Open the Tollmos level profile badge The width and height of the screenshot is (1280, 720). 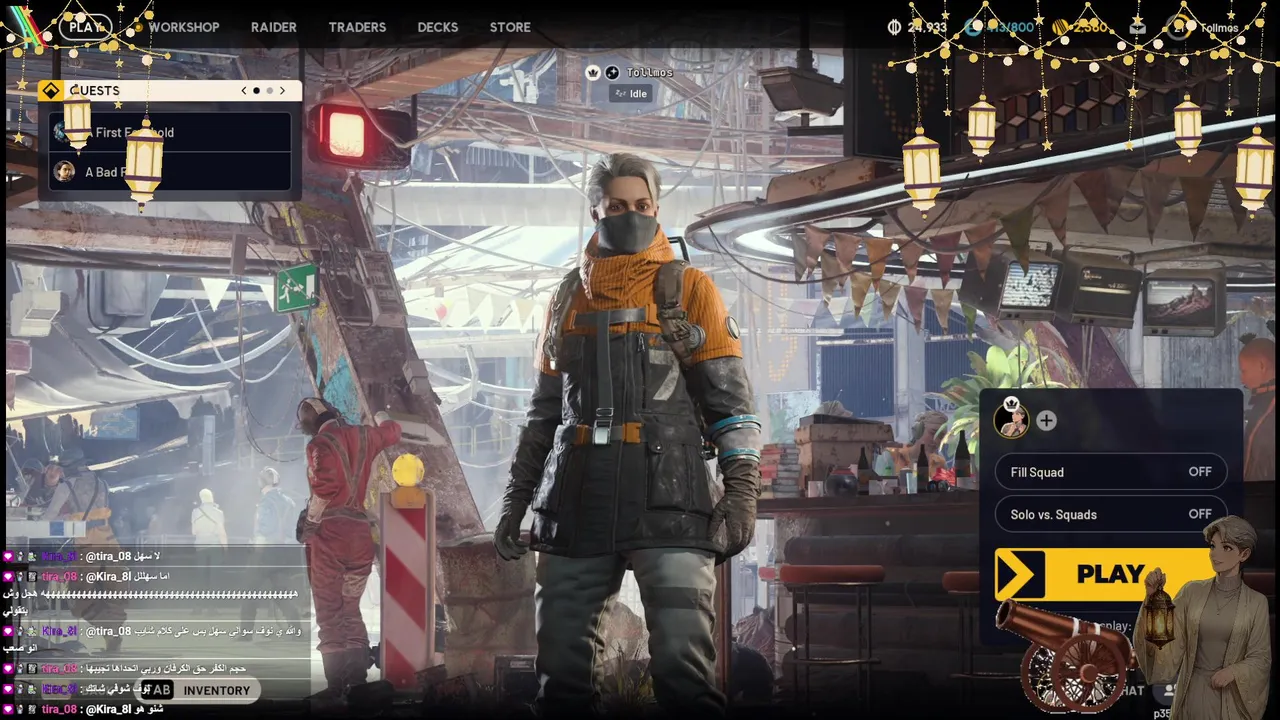click(x=1180, y=27)
